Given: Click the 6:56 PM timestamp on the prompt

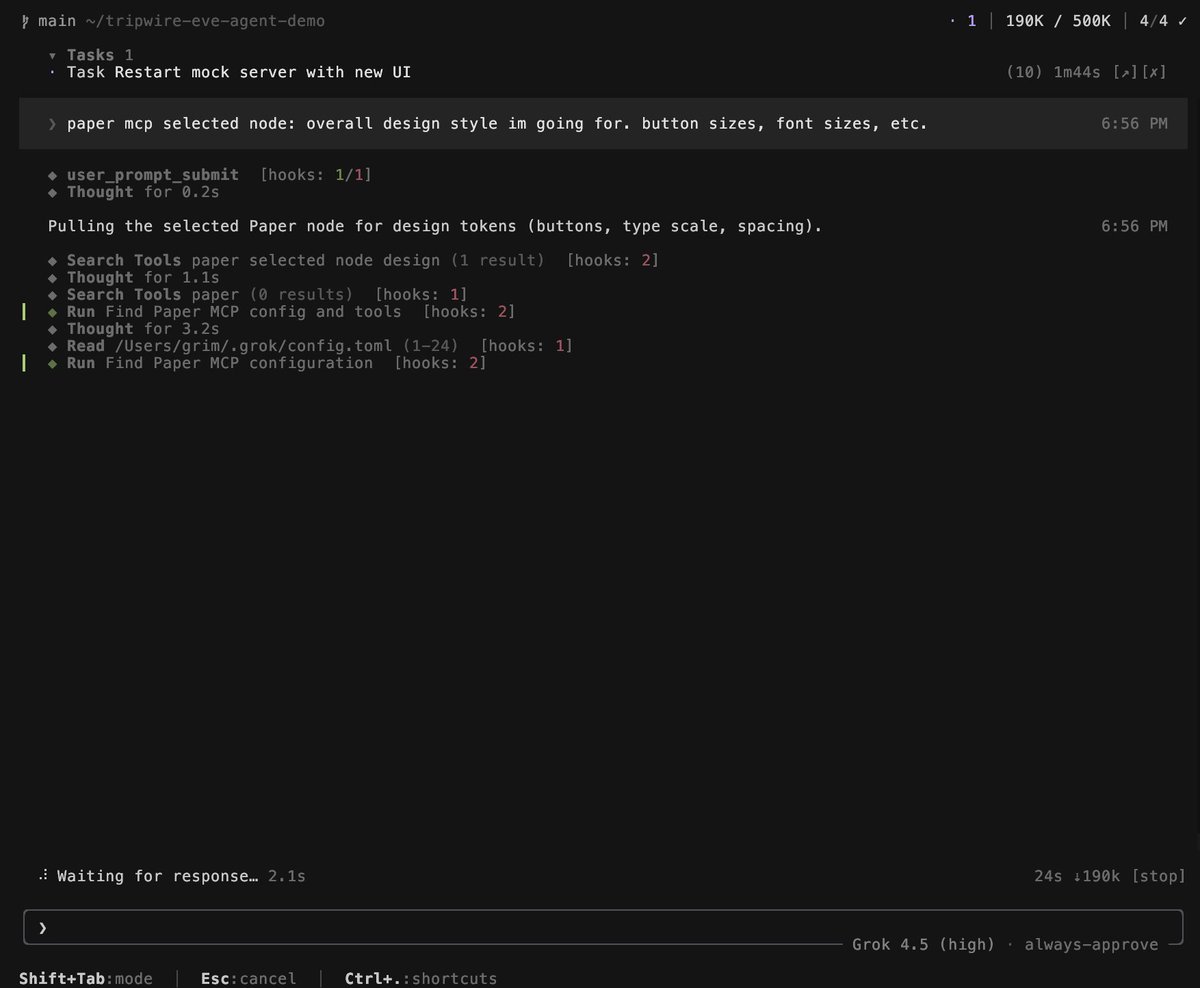Looking at the screenshot, I should point(1134,124).
